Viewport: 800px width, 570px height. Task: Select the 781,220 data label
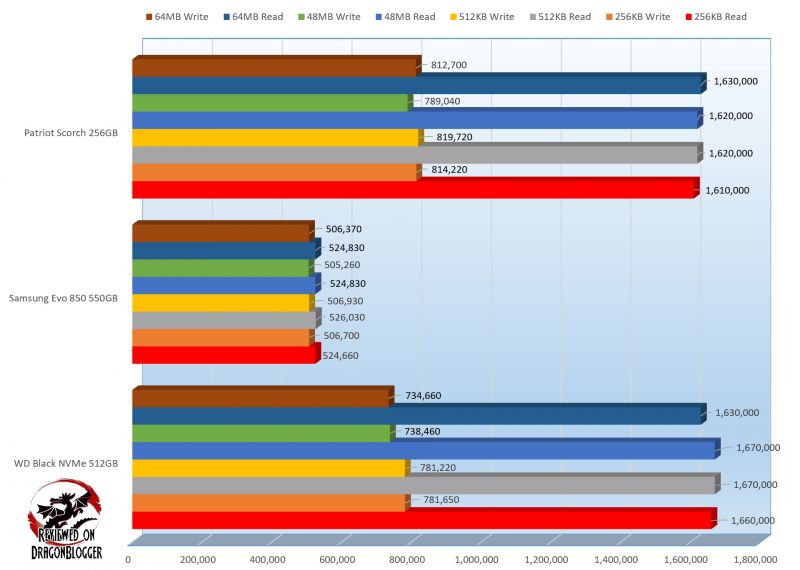point(438,467)
